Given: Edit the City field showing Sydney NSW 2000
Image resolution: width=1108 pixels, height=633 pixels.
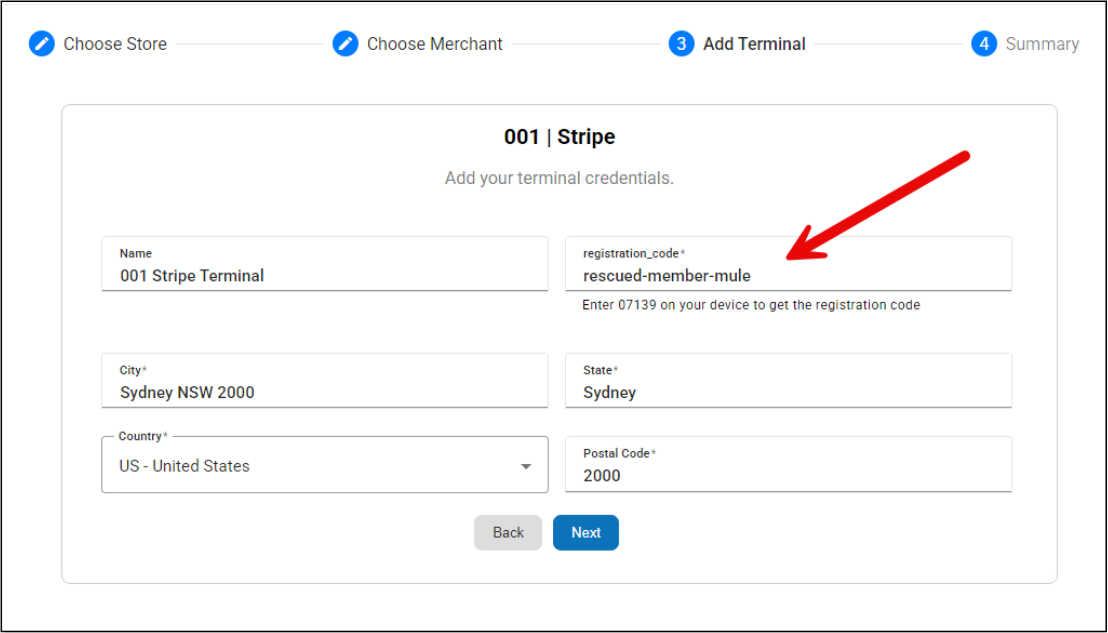Looking at the screenshot, I should [x=324, y=392].
